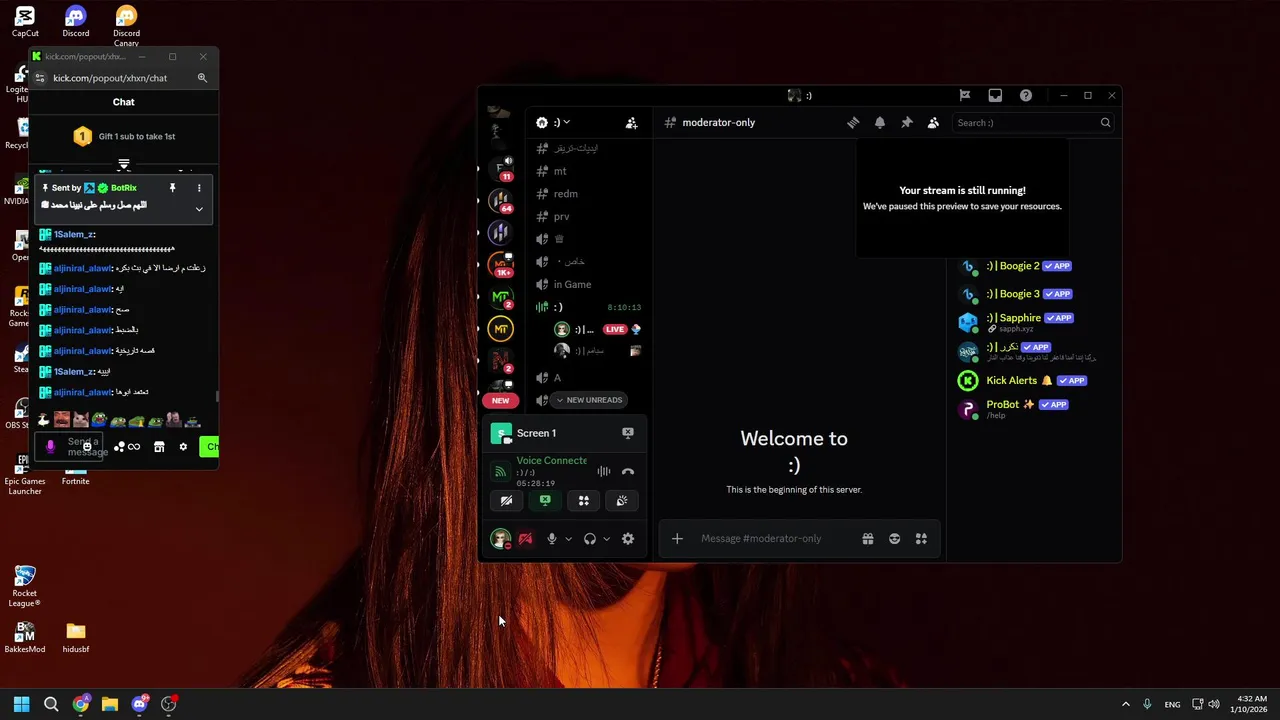1280x720 pixels.
Task: Toggle red camera-off button in user panel
Action: click(525, 539)
